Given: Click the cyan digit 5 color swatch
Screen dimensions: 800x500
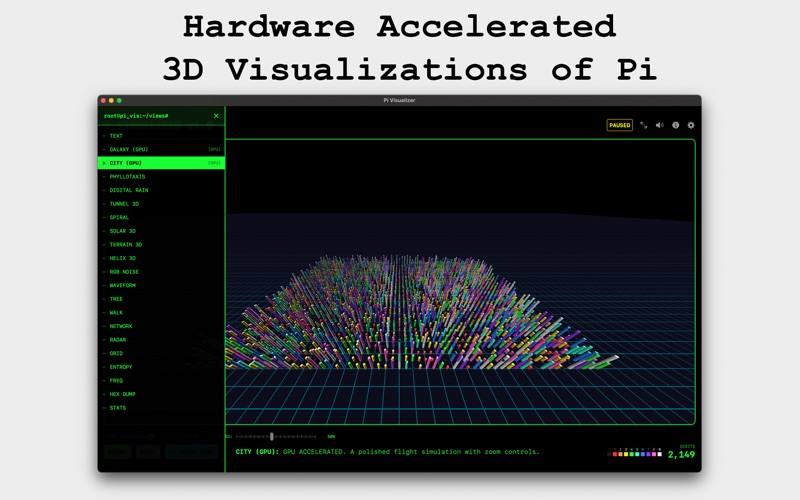Looking at the screenshot, I should 637,454.
